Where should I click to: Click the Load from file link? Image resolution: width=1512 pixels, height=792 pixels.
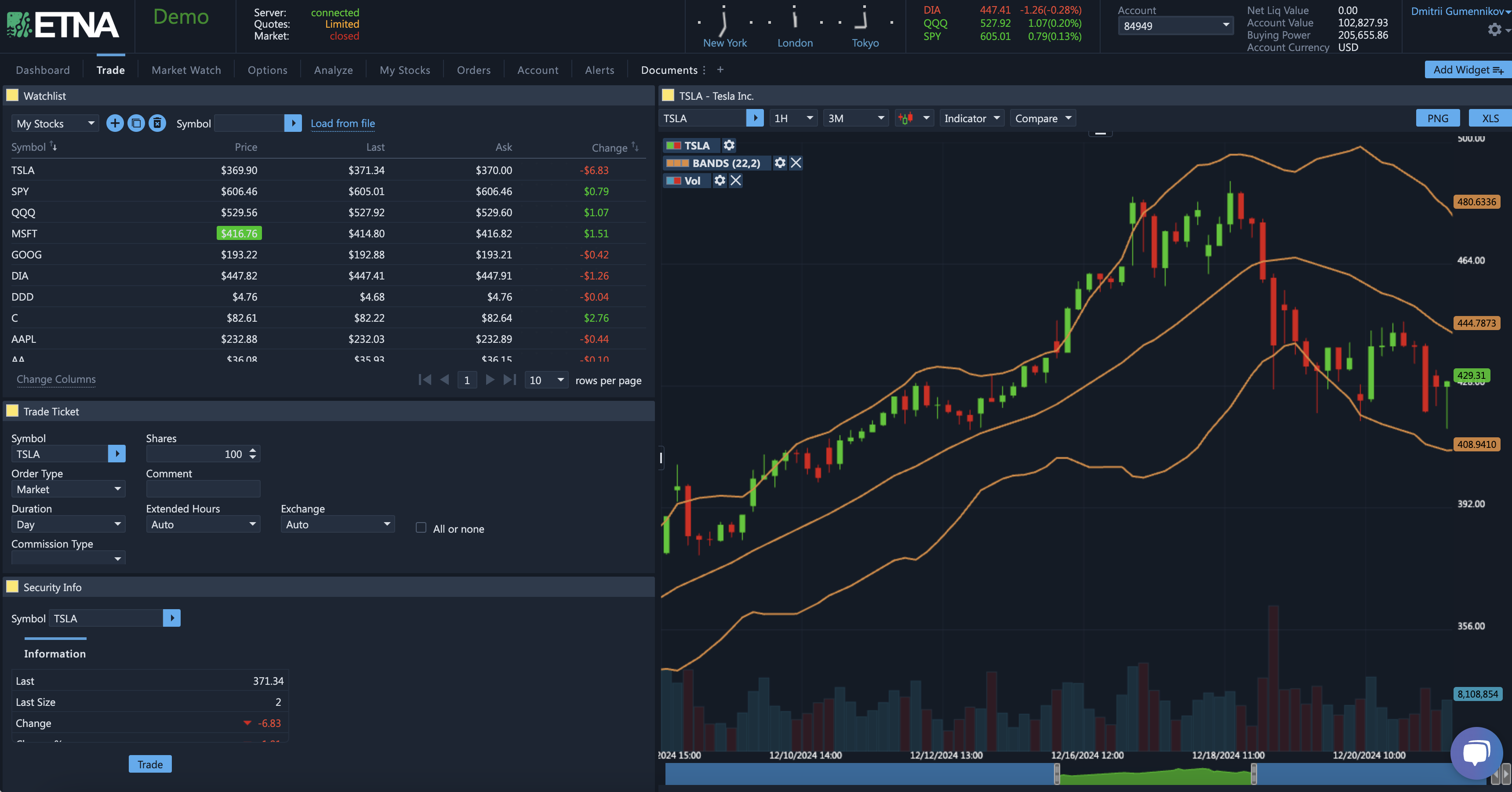click(x=343, y=123)
